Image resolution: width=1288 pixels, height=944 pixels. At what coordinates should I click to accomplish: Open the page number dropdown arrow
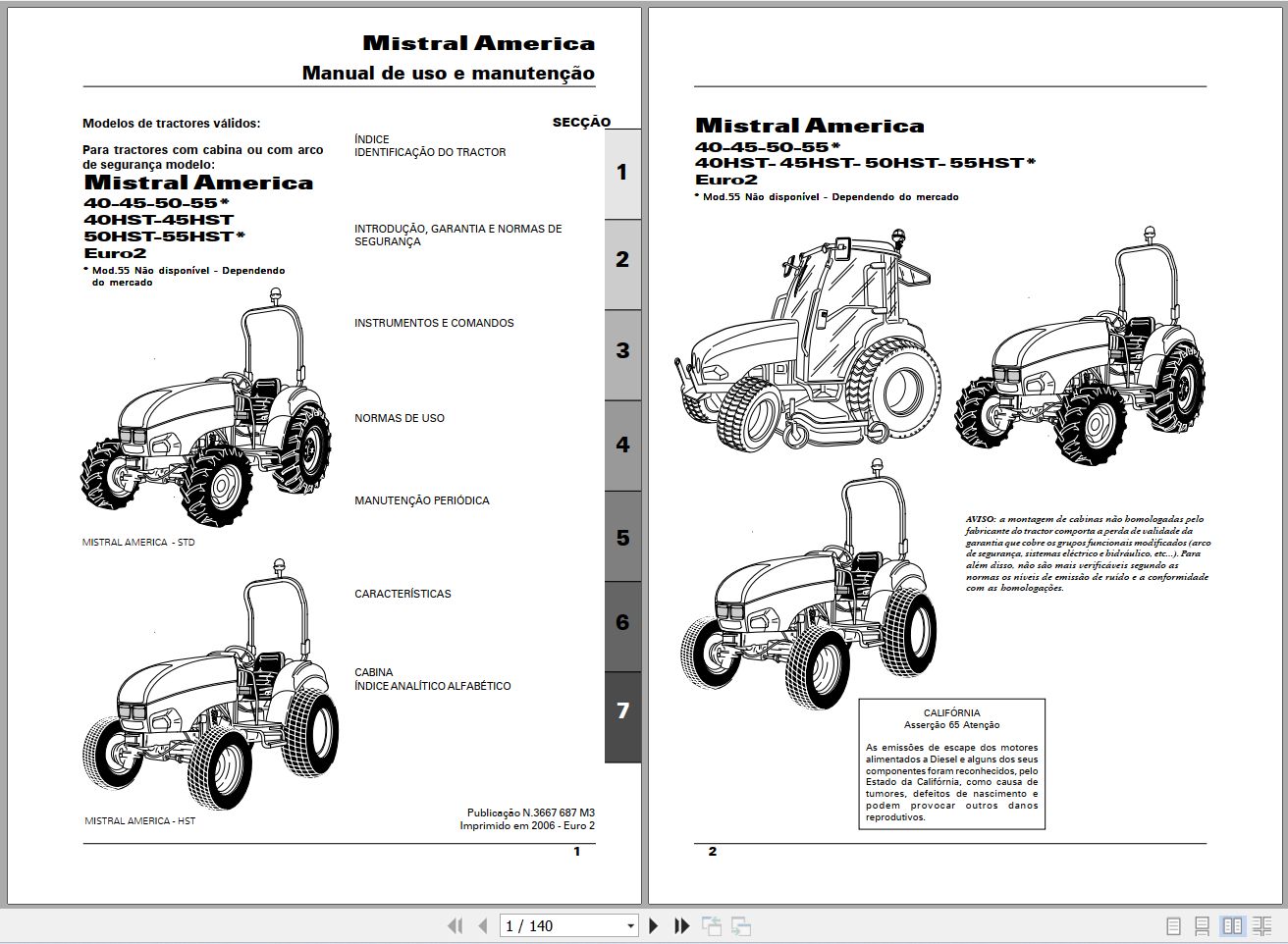[x=630, y=925]
